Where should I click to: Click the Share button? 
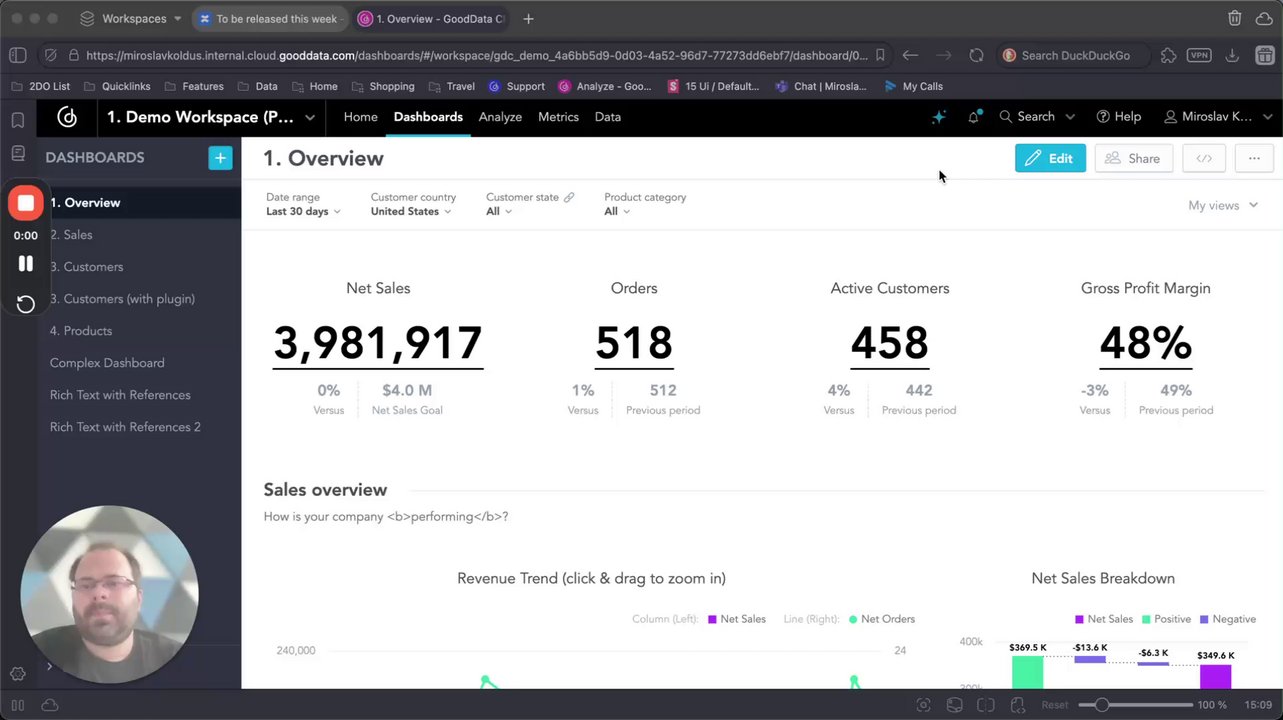click(x=1134, y=158)
